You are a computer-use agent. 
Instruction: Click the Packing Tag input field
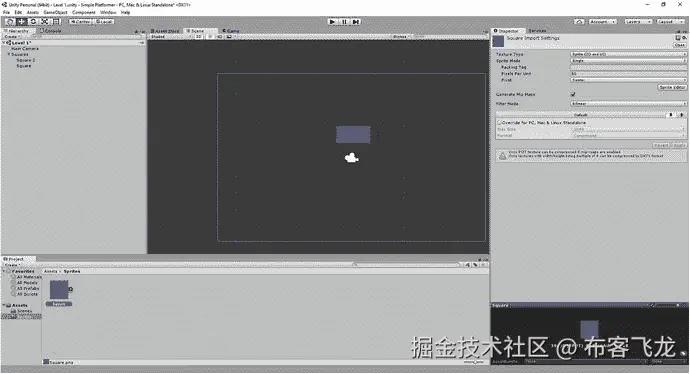628,67
